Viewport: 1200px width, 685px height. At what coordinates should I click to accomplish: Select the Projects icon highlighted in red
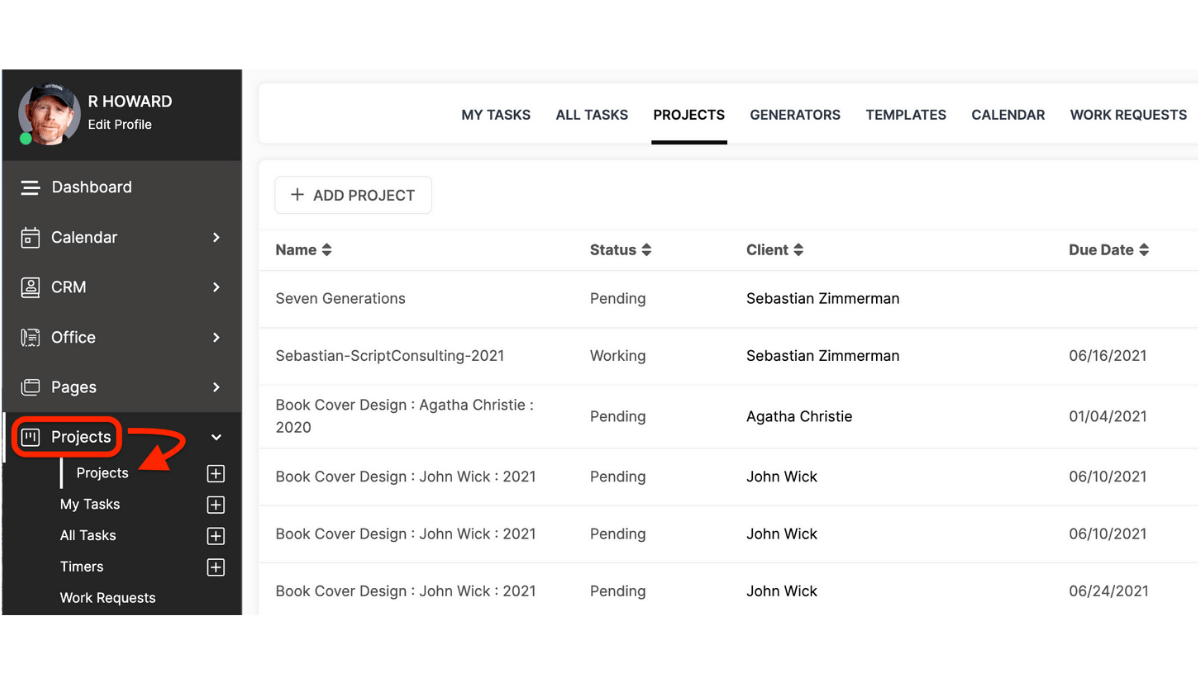click(31, 437)
